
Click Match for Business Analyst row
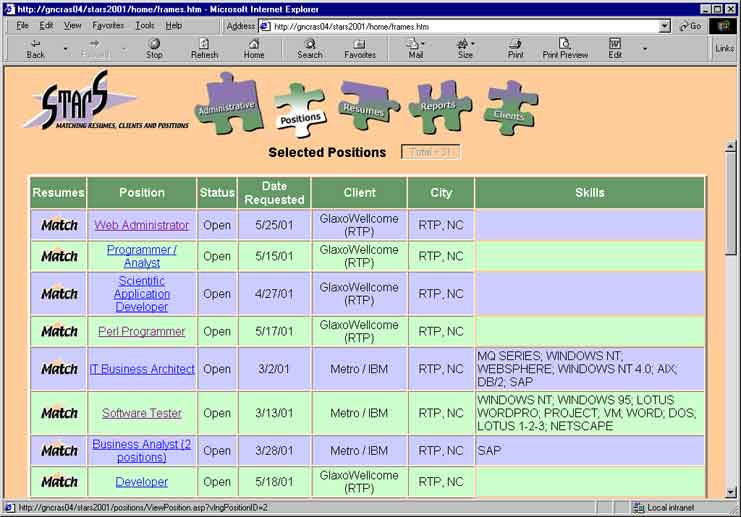[59, 450]
